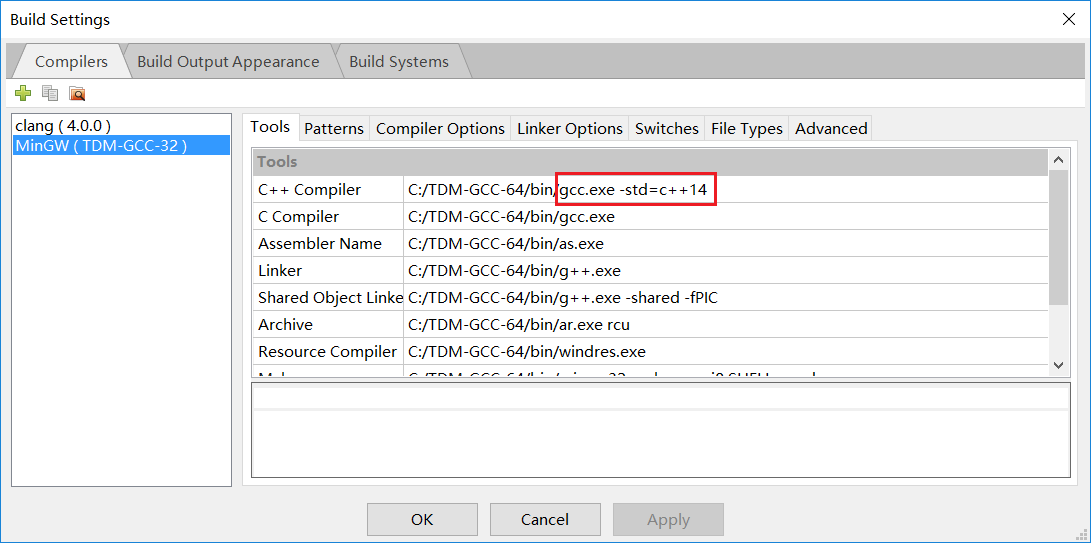The height and width of the screenshot is (543, 1091).
Task: Click the Cancel button
Action: point(545,519)
